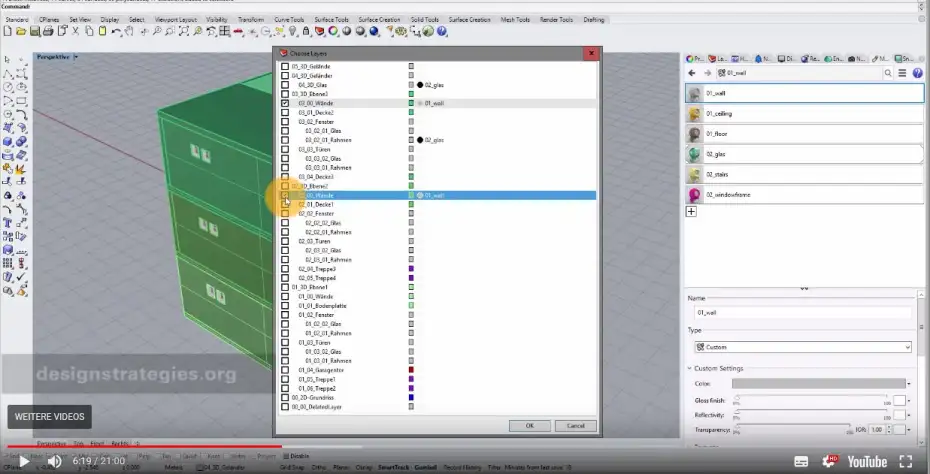The height and width of the screenshot is (474, 930).
Task: Switch to the Solid Tools tab
Action: point(425,20)
